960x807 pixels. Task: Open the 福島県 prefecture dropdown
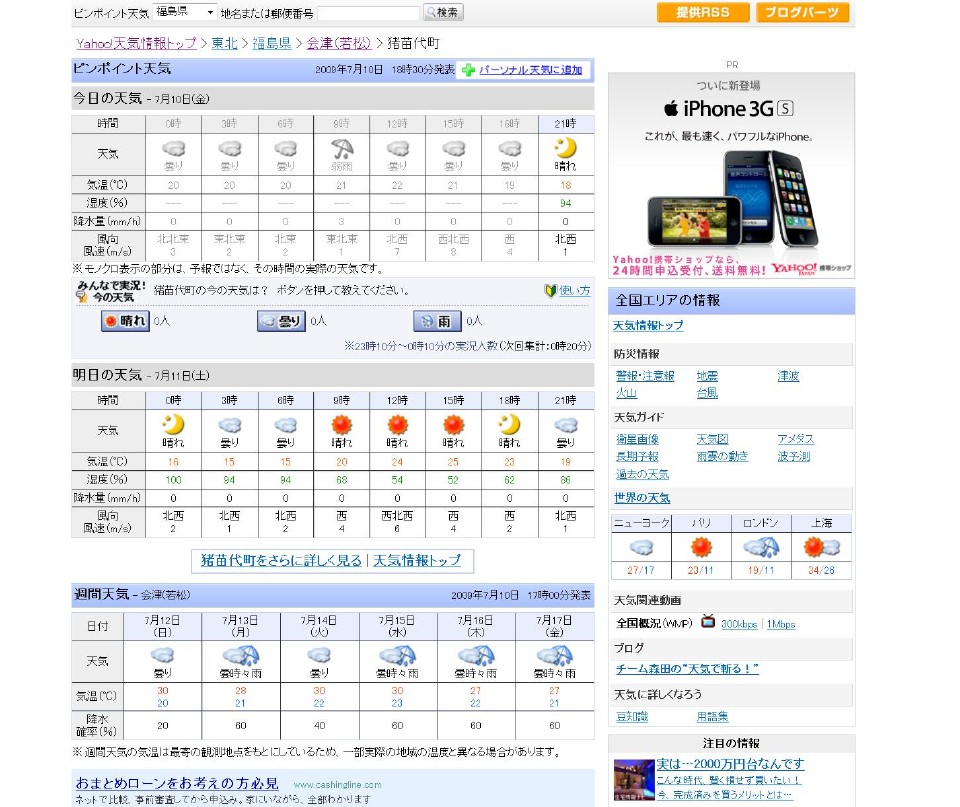[185, 13]
